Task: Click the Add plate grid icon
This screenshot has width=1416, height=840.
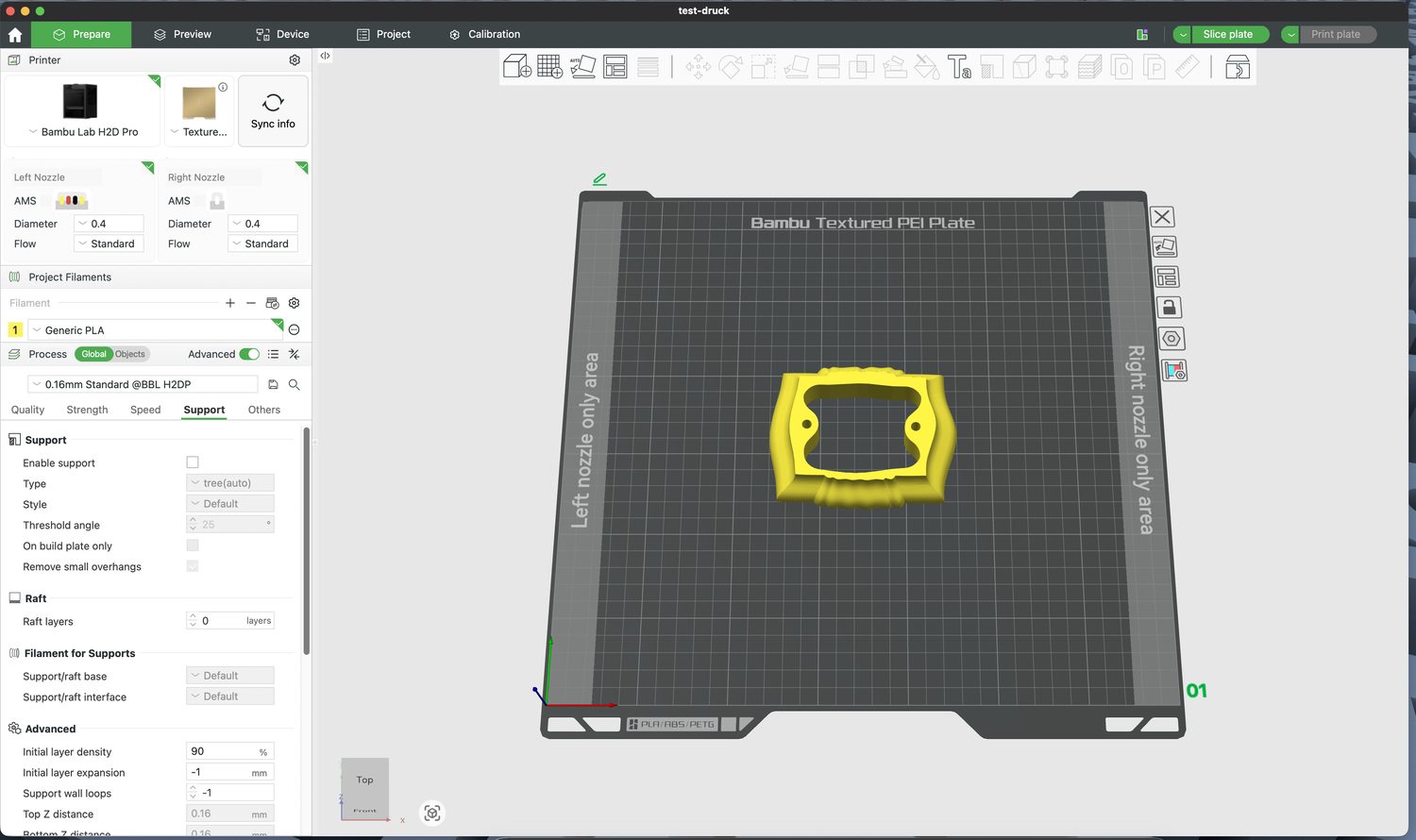Action: tap(549, 66)
